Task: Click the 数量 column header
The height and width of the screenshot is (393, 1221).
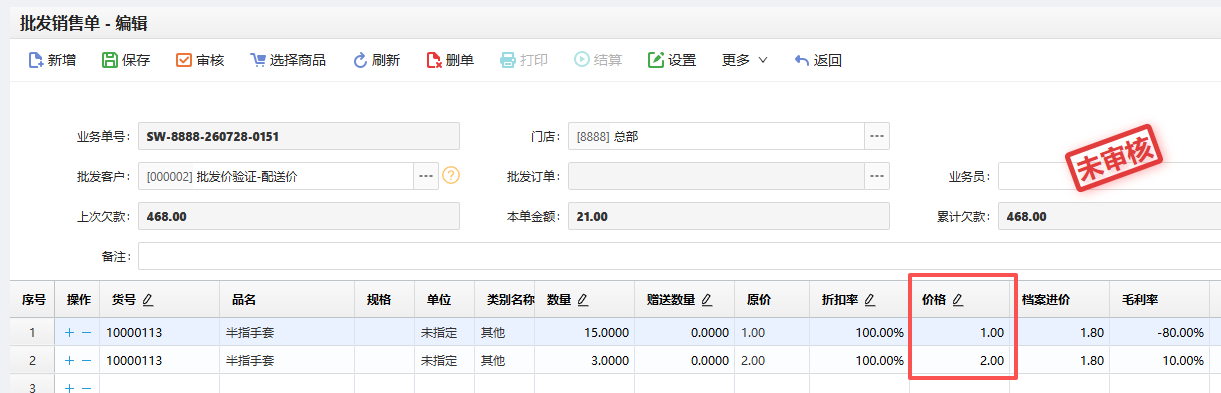Action: coord(586,299)
